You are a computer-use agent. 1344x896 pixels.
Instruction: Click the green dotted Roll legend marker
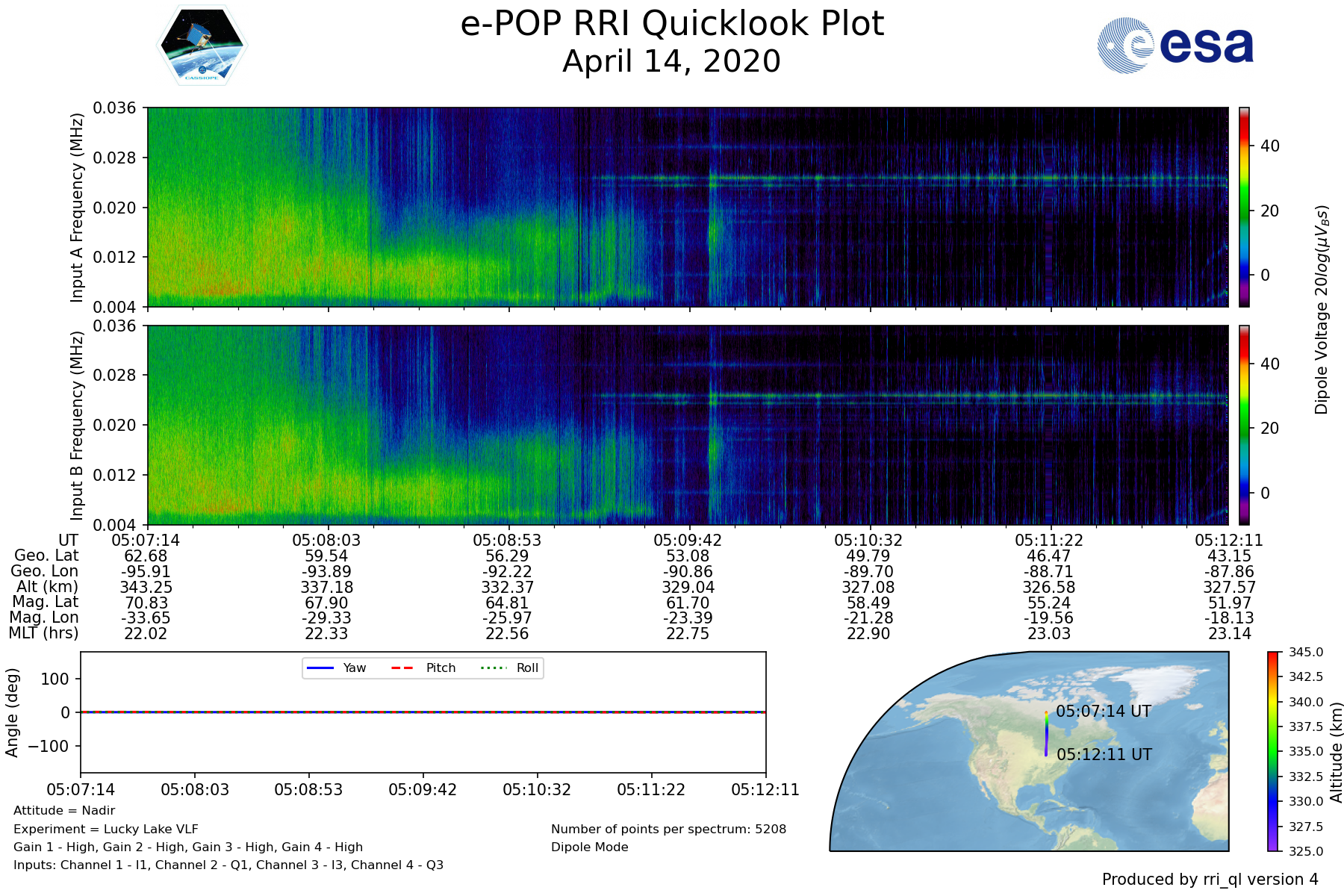[x=493, y=668]
